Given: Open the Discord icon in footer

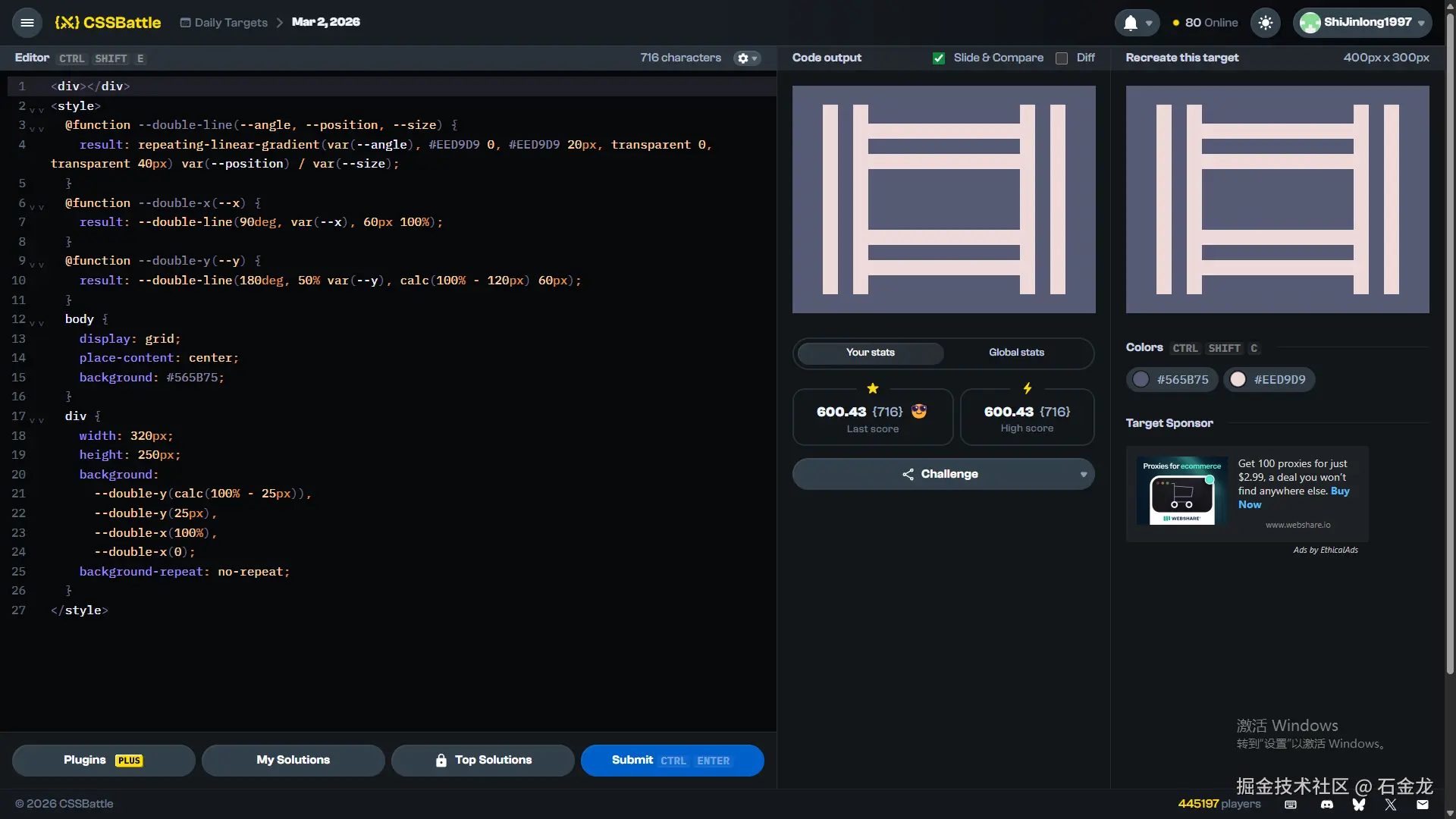Looking at the screenshot, I should pos(1326,805).
